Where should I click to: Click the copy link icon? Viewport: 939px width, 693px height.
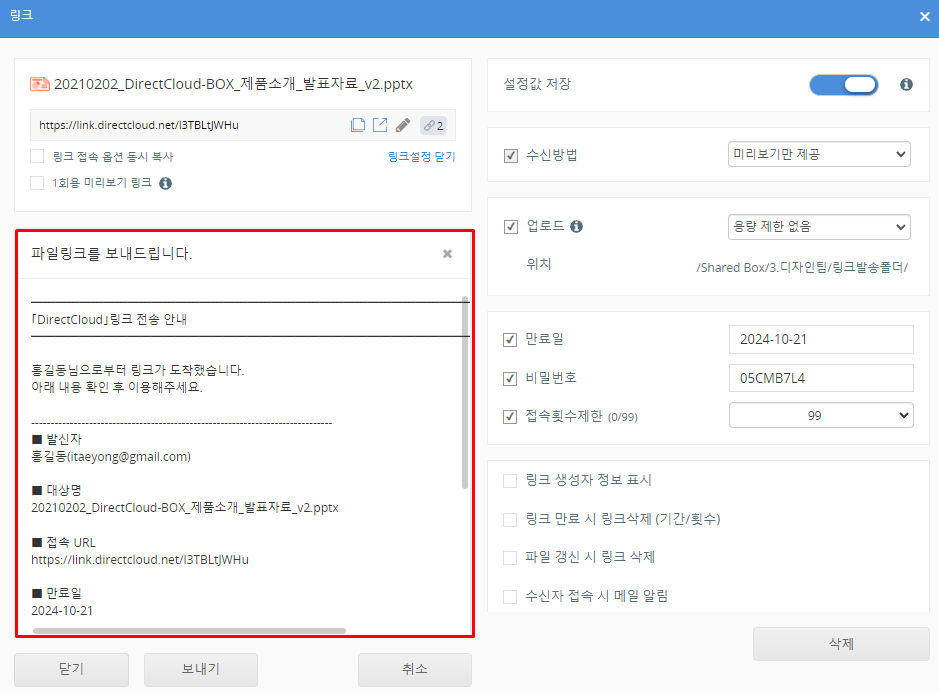[358, 125]
